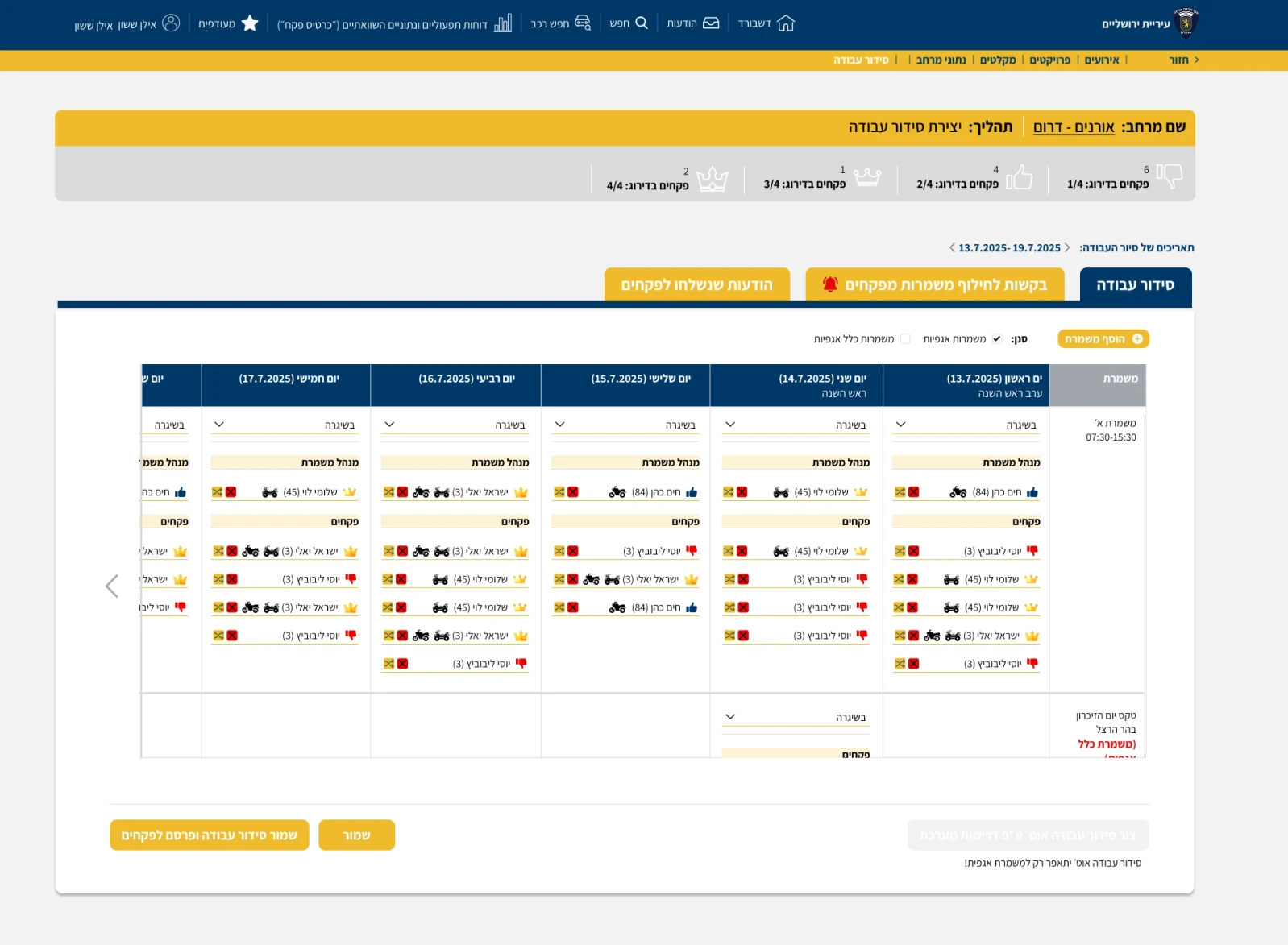1288x945 pixels.
Task: Click the משמרת א' 07:30-15:30 row label
Action: click(x=1111, y=430)
